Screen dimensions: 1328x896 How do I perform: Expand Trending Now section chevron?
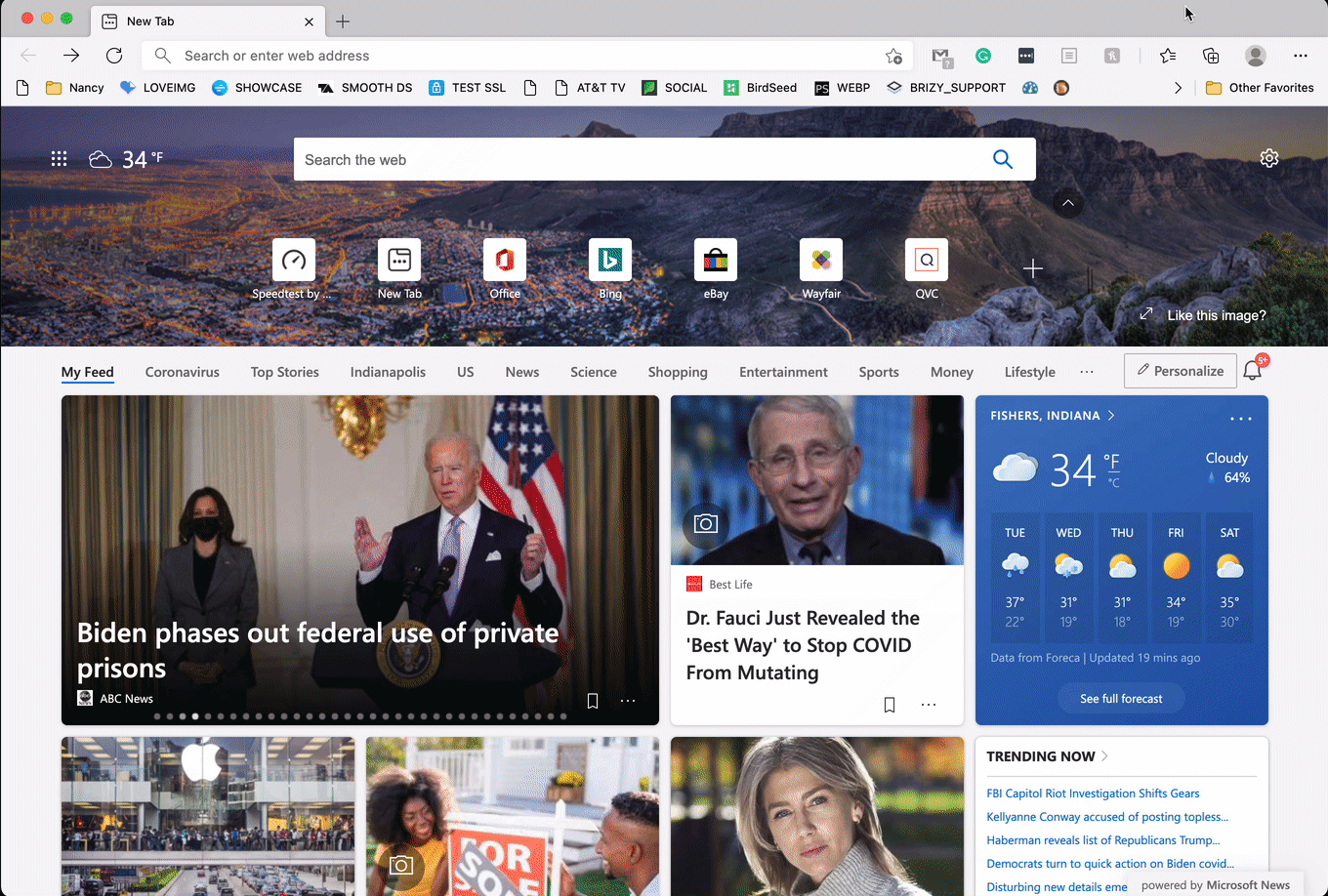coord(1104,756)
